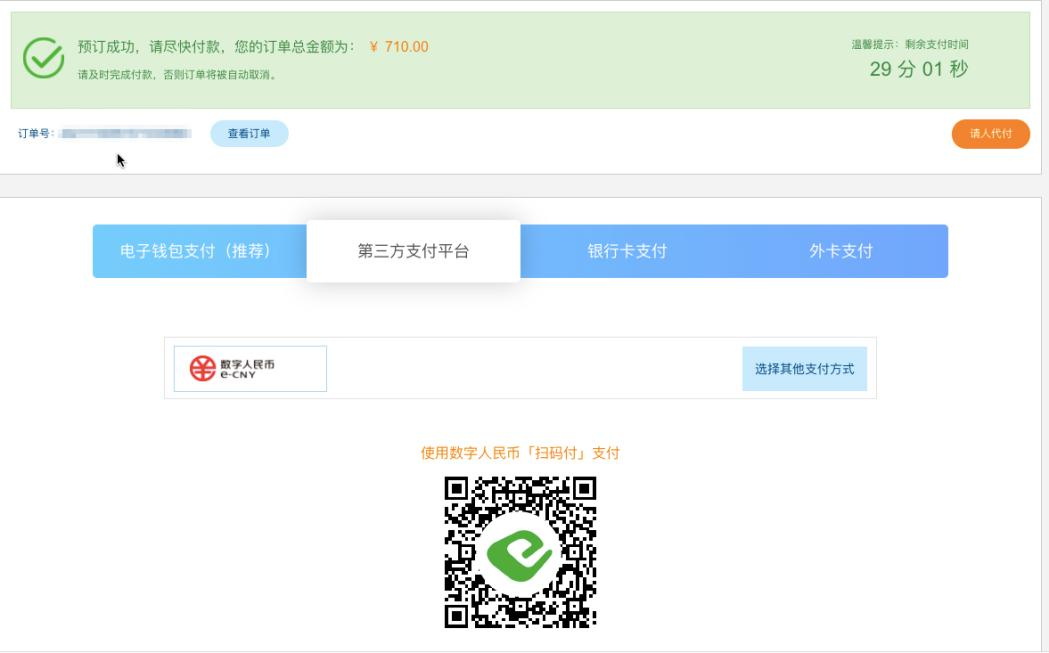Click the green checkmark success icon

tap(43, 60)
